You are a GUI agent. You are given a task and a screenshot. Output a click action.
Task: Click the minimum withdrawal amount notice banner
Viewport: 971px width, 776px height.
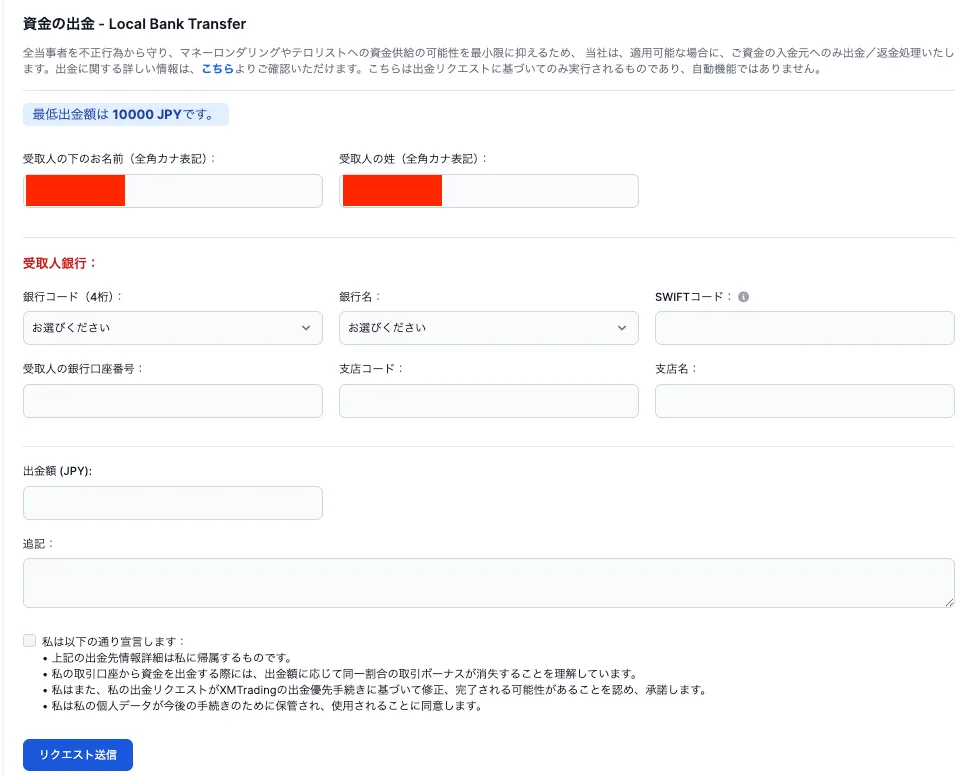pos(126,114)
